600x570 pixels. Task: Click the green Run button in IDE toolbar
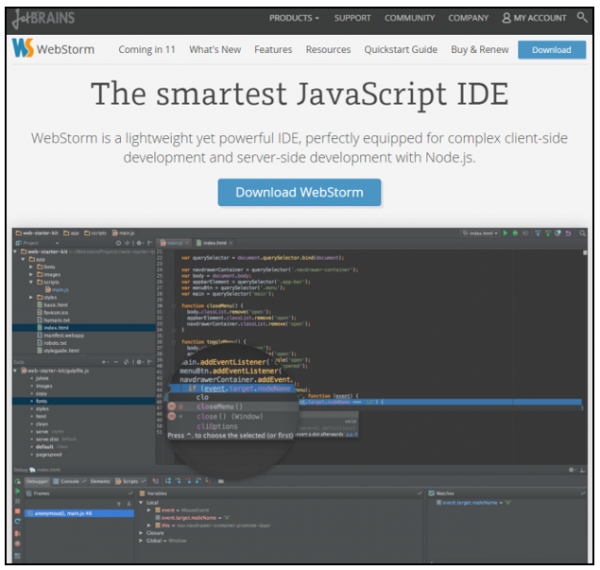[505, 233]
